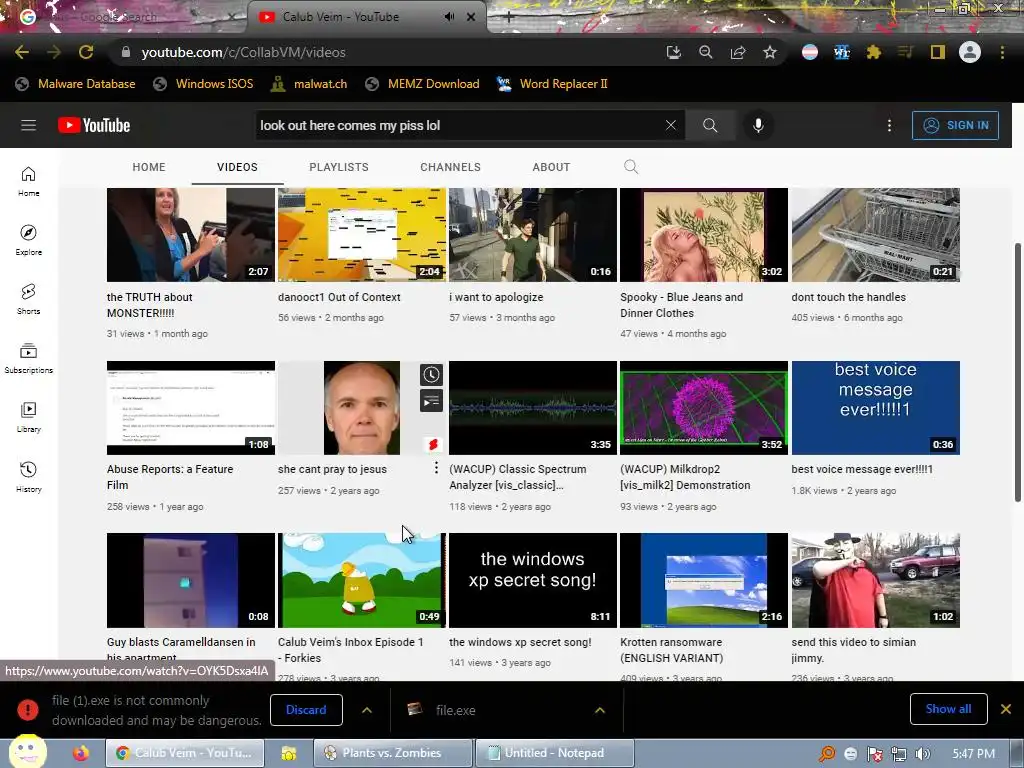Add 'she cant pray to jesus' to Watch Later
The height and width of the screenshot is (768, 1024).
pos(431,374)
